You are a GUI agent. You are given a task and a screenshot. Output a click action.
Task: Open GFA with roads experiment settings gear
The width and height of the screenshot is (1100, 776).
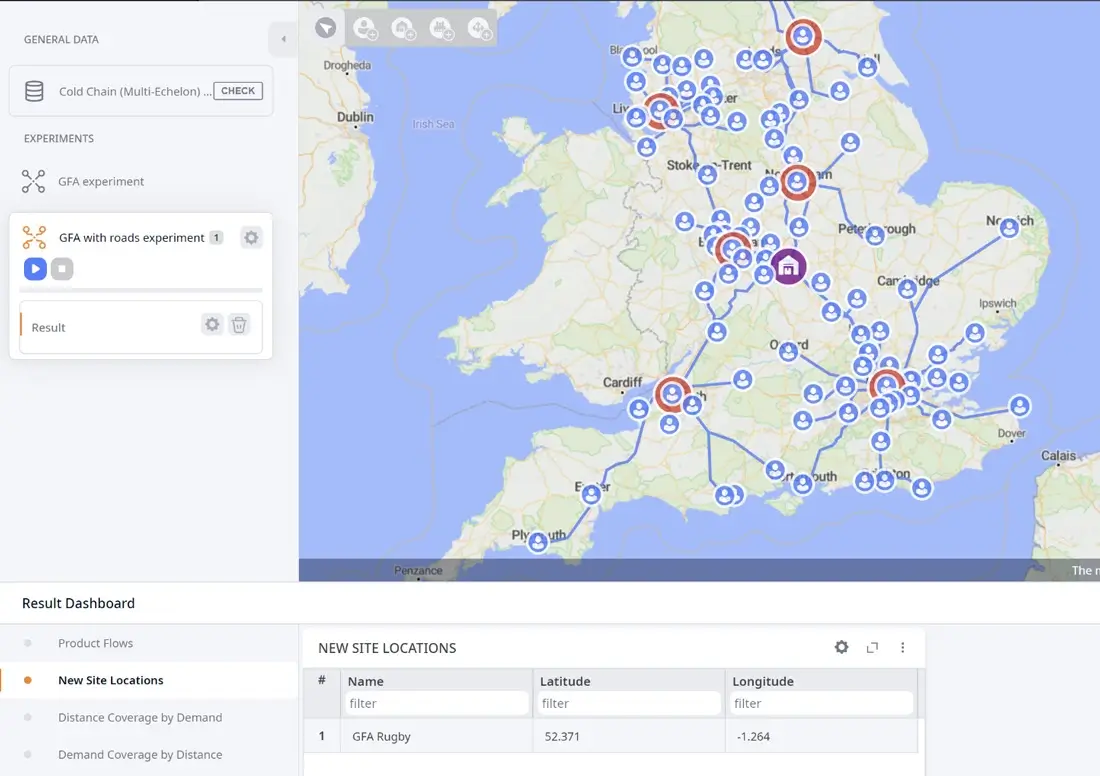coord(251,238)
